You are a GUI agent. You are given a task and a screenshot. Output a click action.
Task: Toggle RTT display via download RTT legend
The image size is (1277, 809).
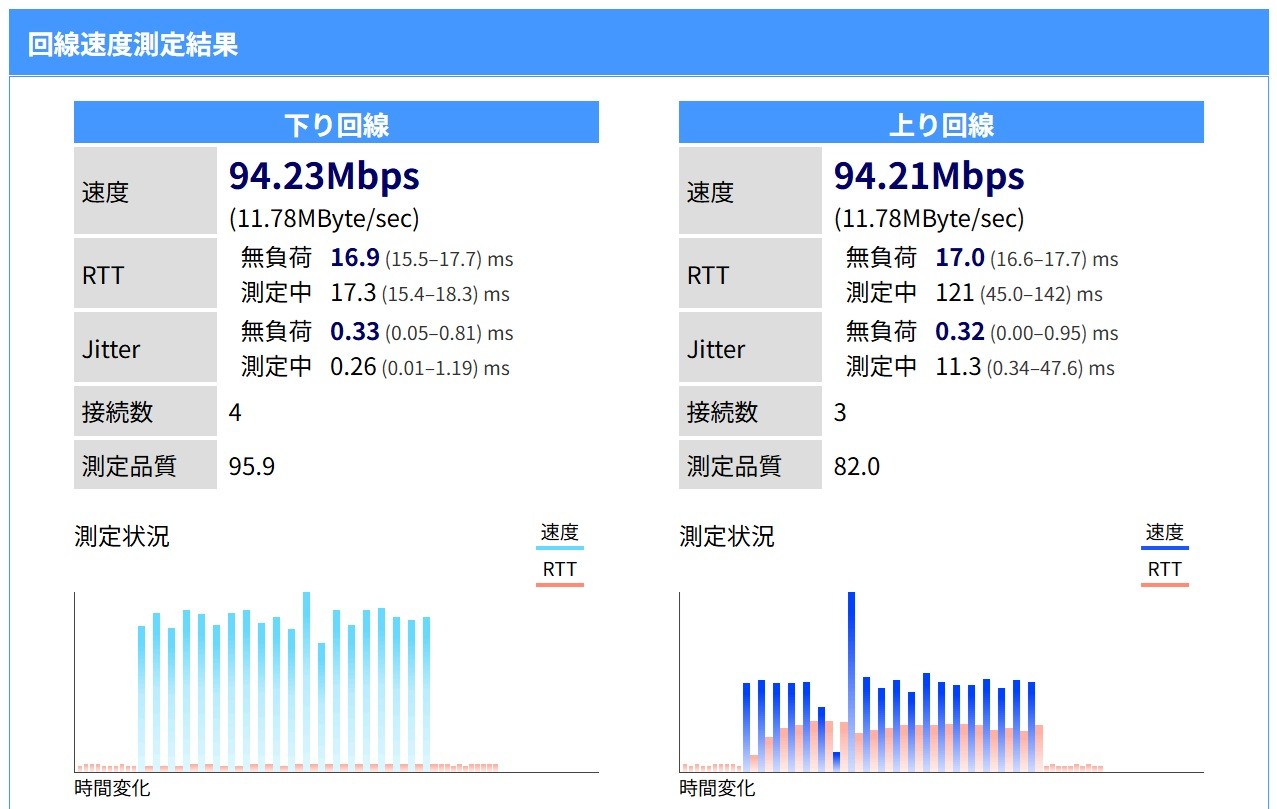[560, 568]
